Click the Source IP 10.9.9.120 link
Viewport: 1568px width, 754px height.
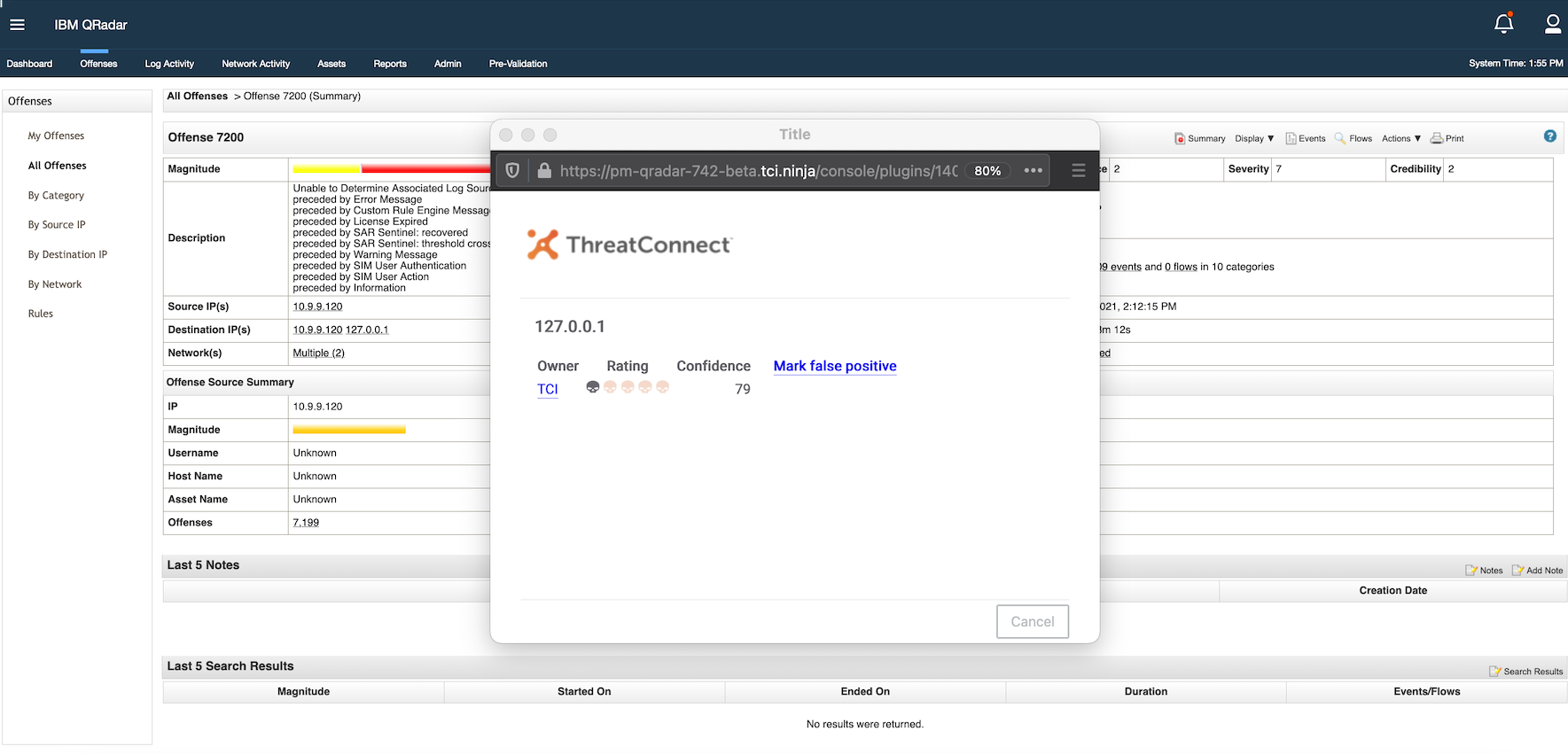(x=317, y=307)
